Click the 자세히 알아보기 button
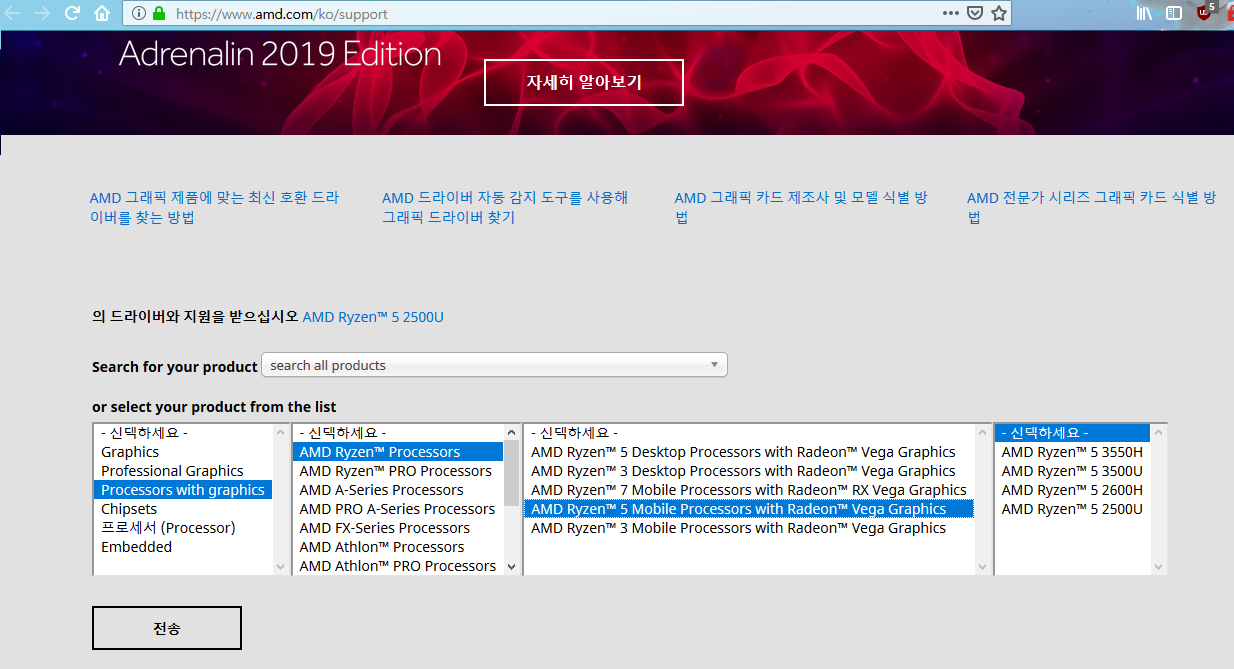 tap(584, 82)
